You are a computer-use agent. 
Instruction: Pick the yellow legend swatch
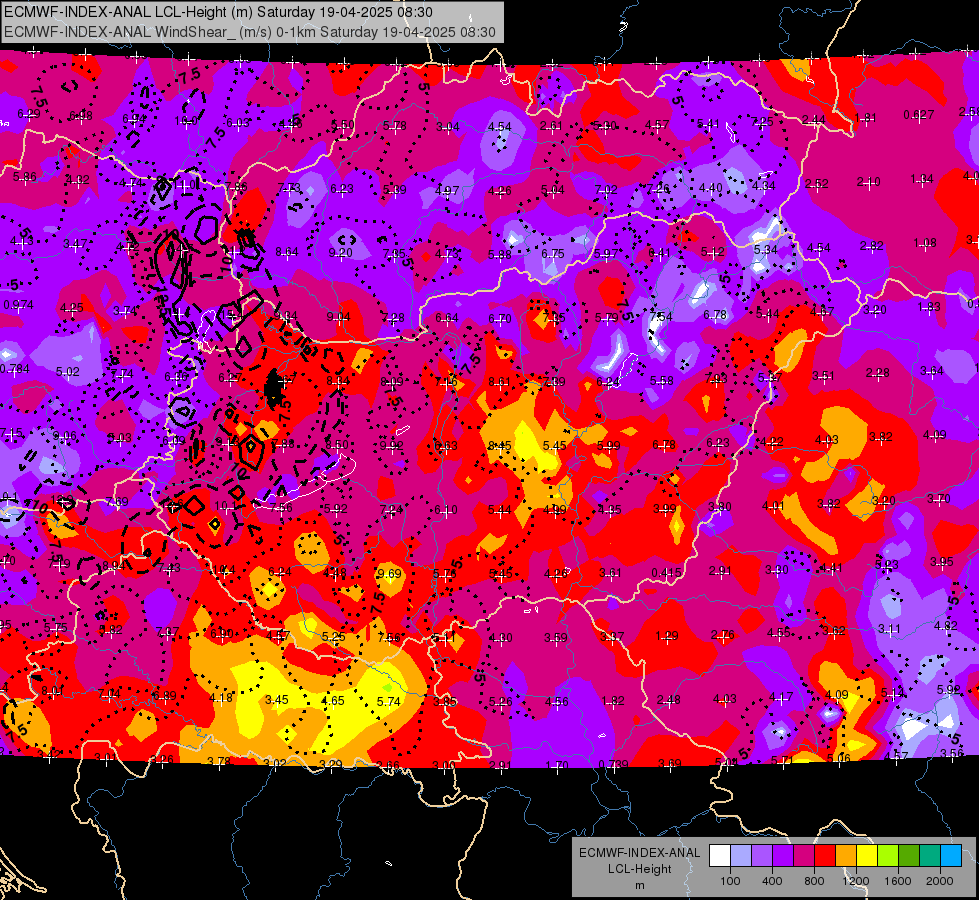click(867, 856)
